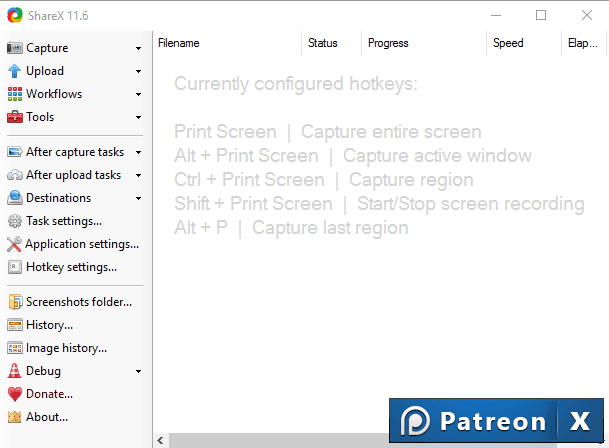Click the horizontal scrollbar left arrow
609x448 pixels.
pyautogui.click(x=161, y=440)
